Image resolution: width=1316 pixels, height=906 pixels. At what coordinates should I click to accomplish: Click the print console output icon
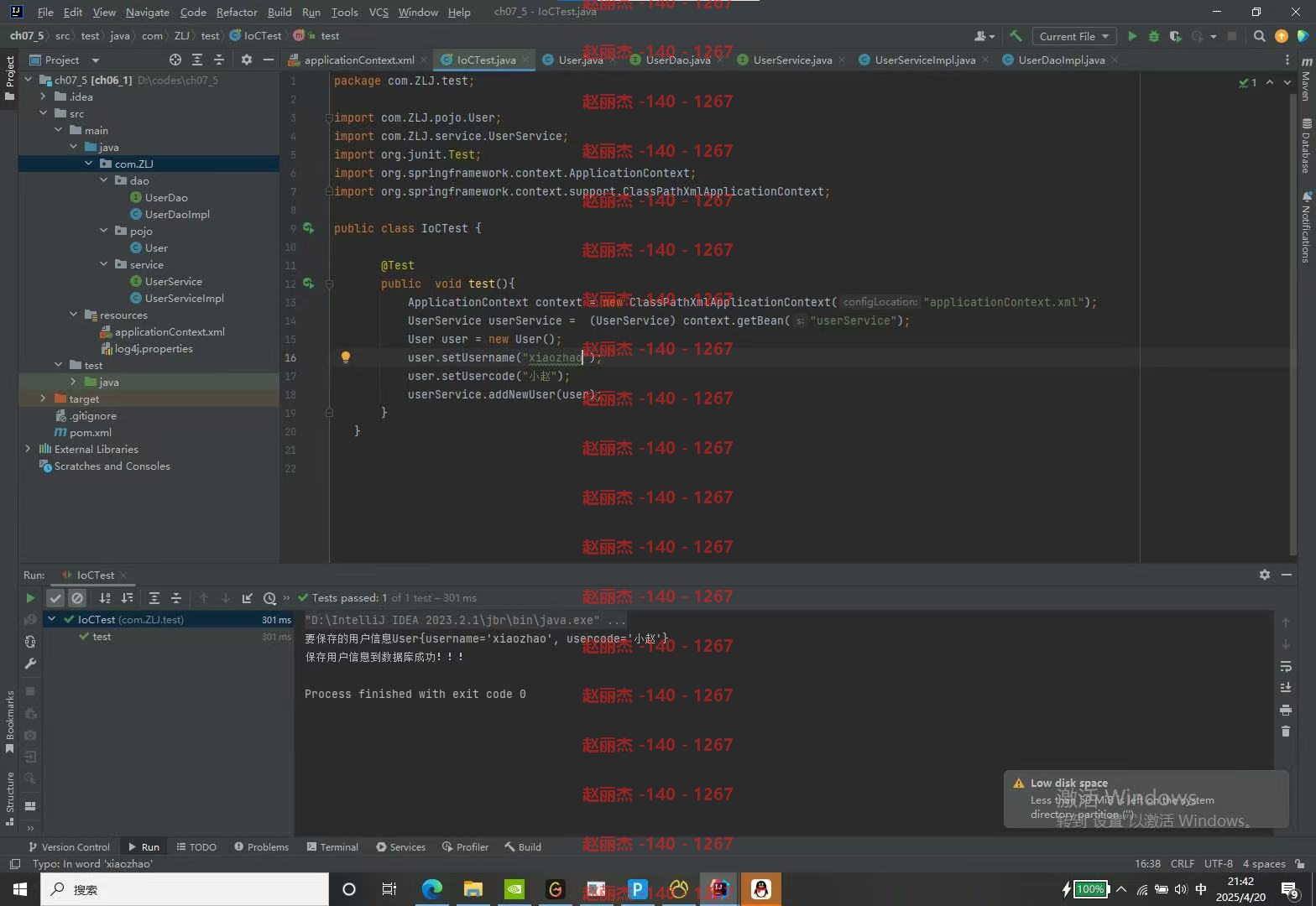(1286, 710)
